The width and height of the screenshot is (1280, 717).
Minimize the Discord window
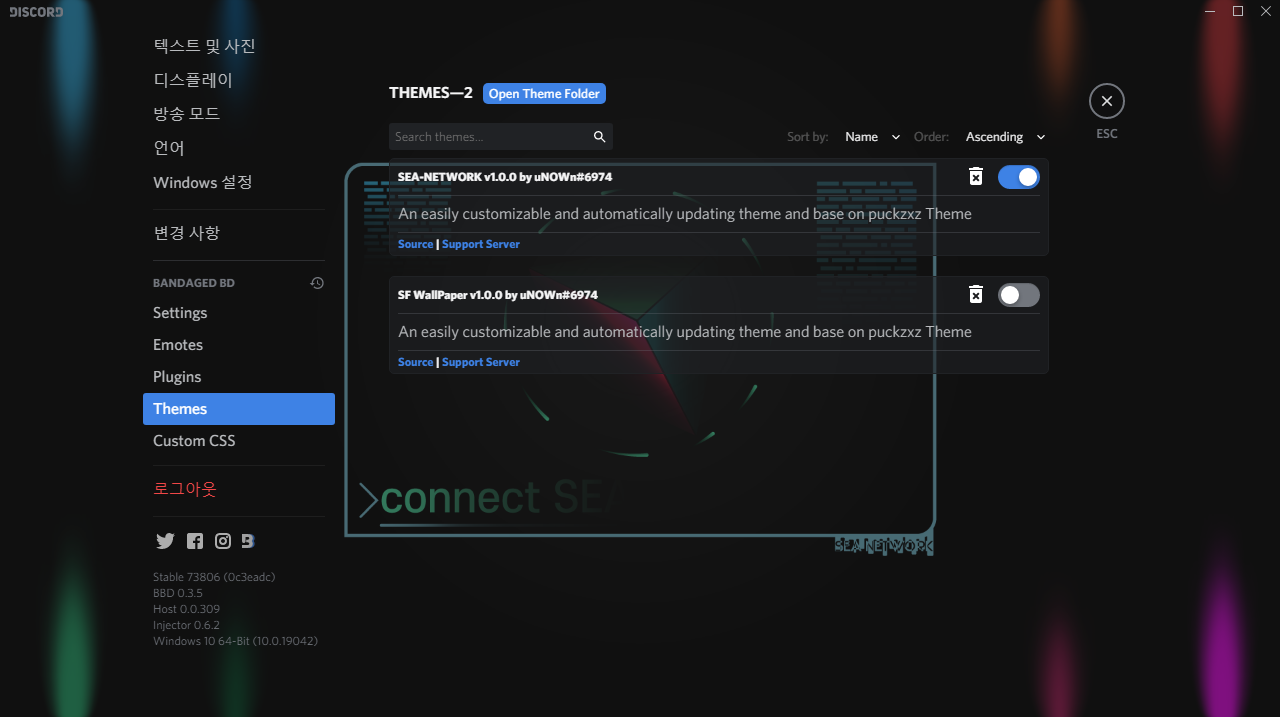coord(1210,11)
